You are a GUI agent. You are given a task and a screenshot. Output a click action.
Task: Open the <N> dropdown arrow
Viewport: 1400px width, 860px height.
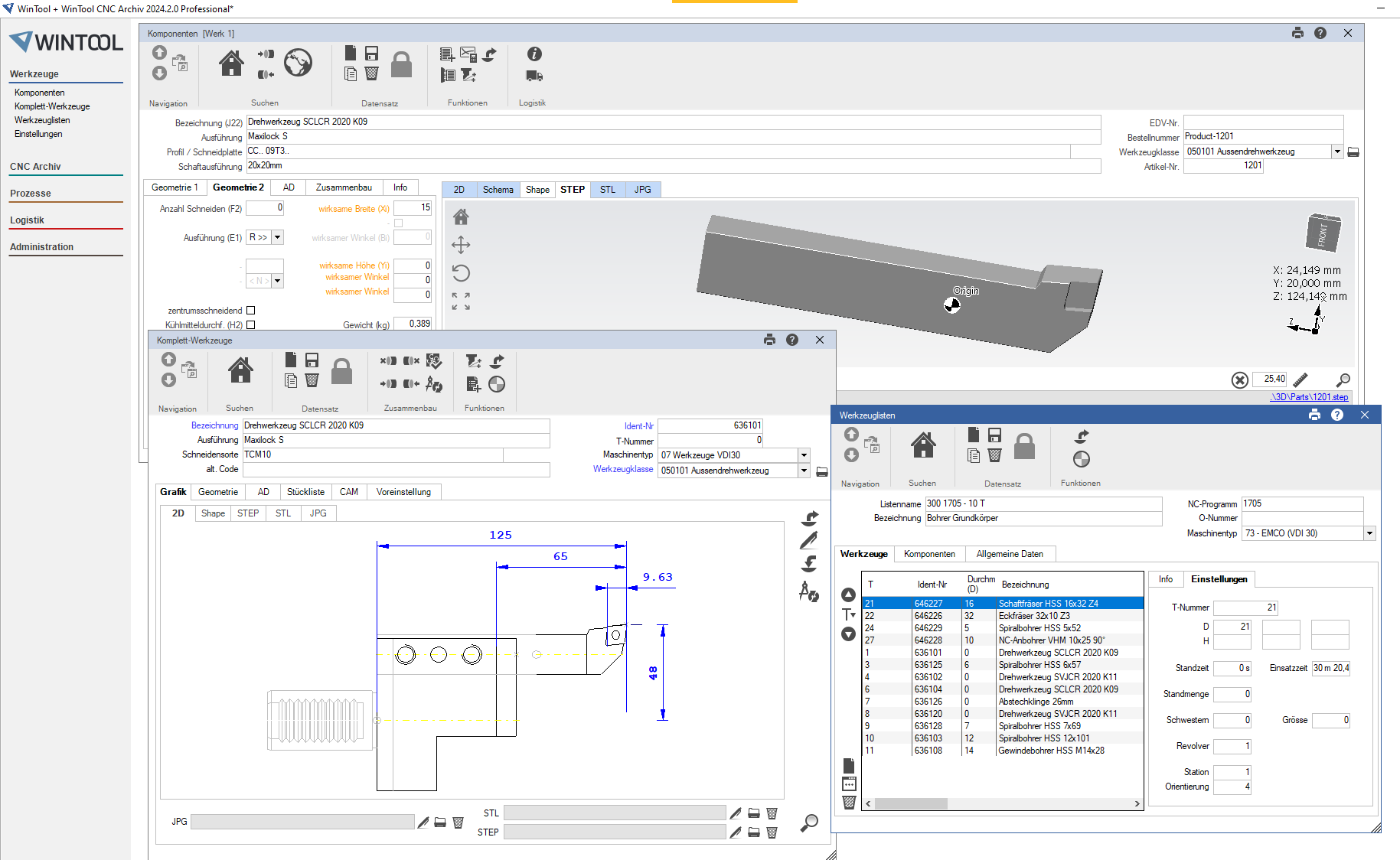(x=278, y=281)
